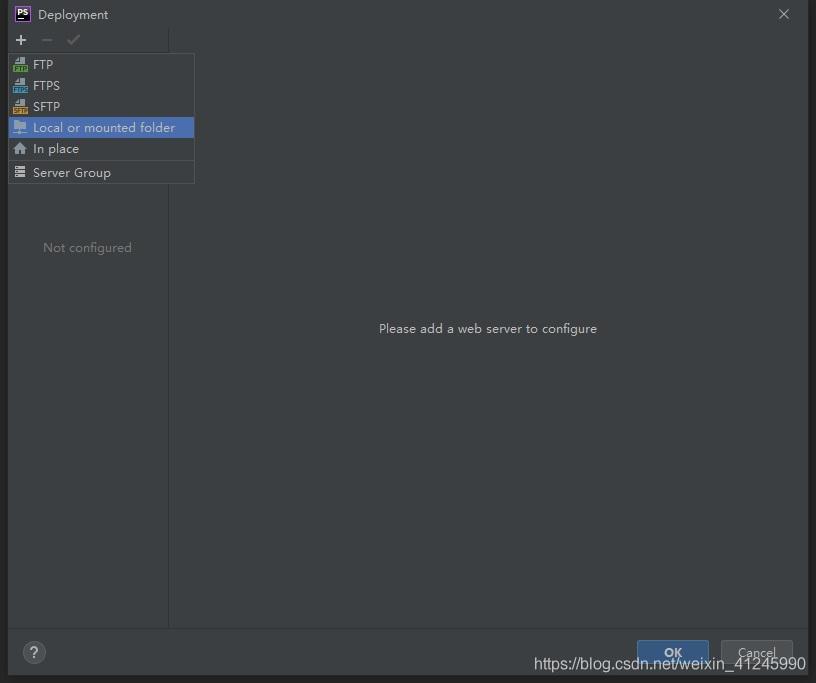Screen dimensions: 816x683
Task: Select FTPS in the popup list
Action: pyautogui.click(x=46, y=86)
